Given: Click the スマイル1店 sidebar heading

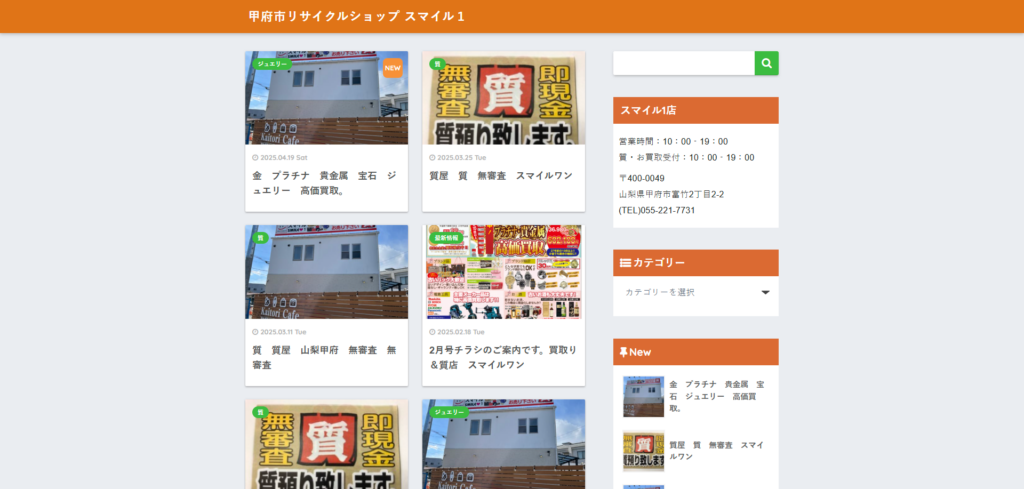Looking at the screenshot, I should coord(648,110).
